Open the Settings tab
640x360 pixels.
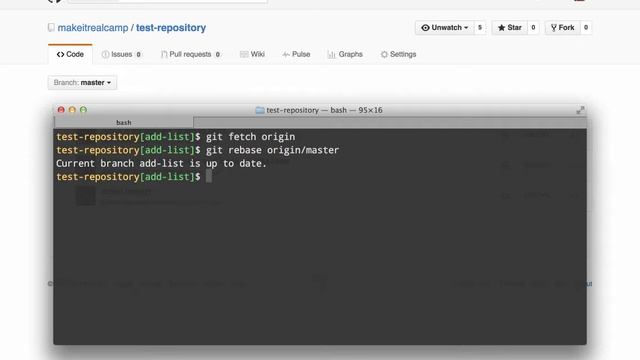click(x=398, y=54)
